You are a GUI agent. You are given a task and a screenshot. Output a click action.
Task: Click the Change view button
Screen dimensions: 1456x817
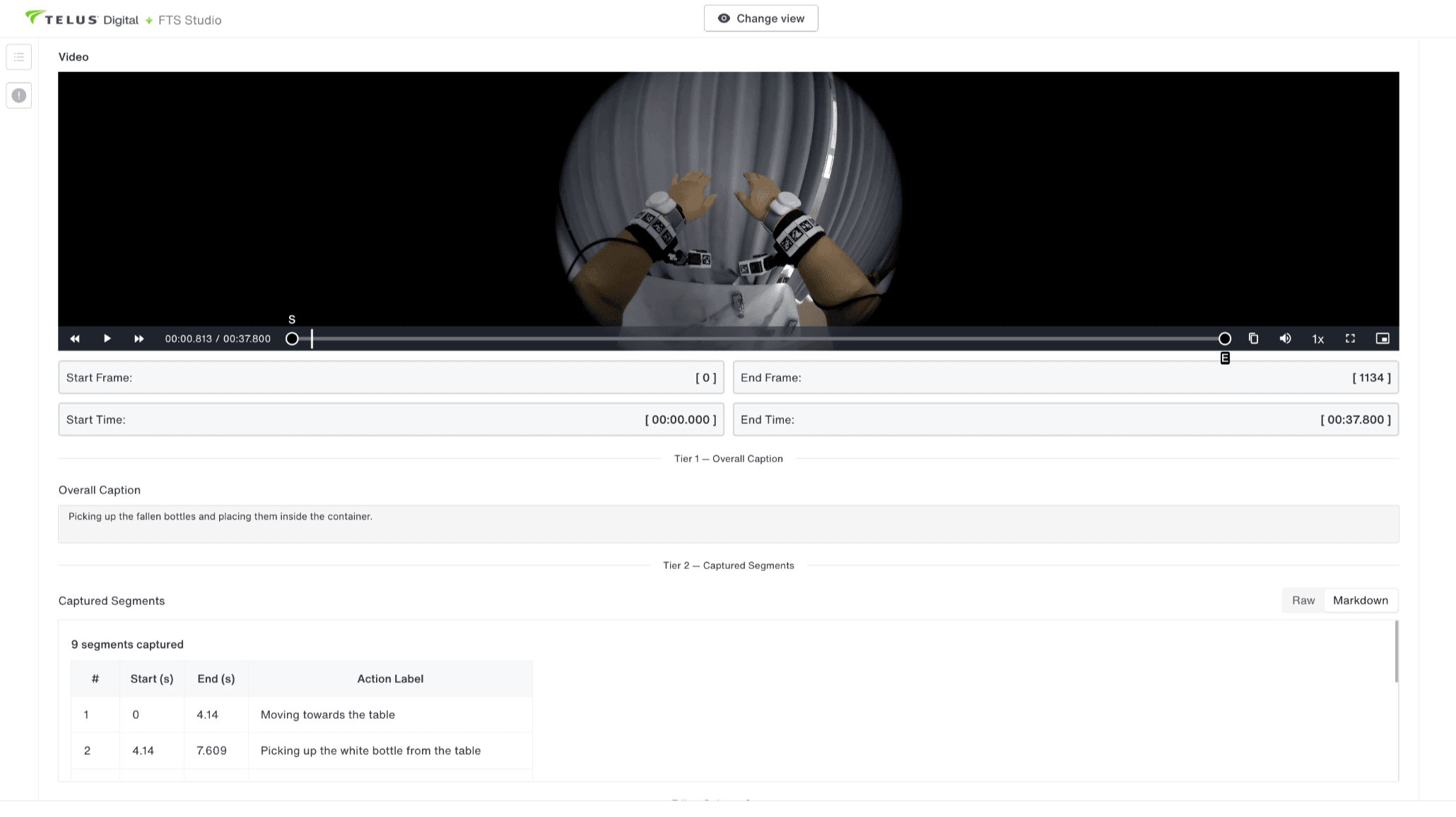coord(761,18)
